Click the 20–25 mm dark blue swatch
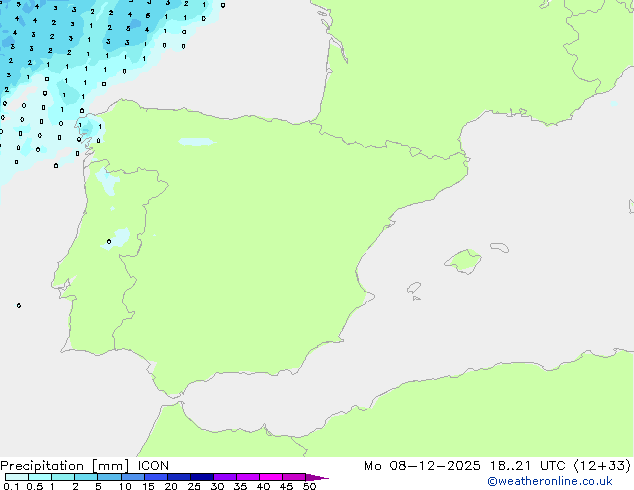The height and width of the screenshot is (490, 634). coord(179,477)
